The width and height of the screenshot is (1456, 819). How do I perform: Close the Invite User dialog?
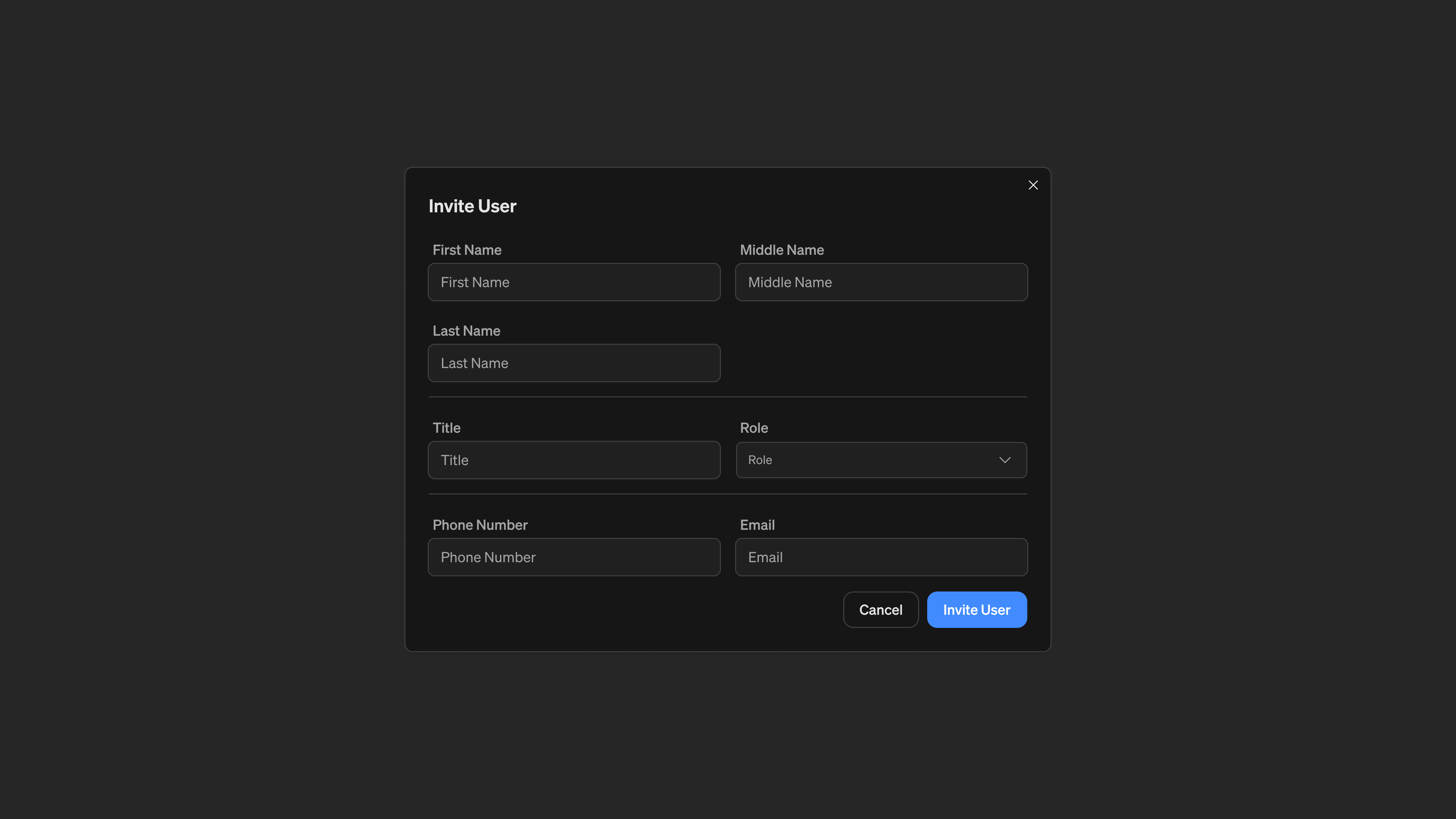pyautogui.click(x=1033, y=185)
